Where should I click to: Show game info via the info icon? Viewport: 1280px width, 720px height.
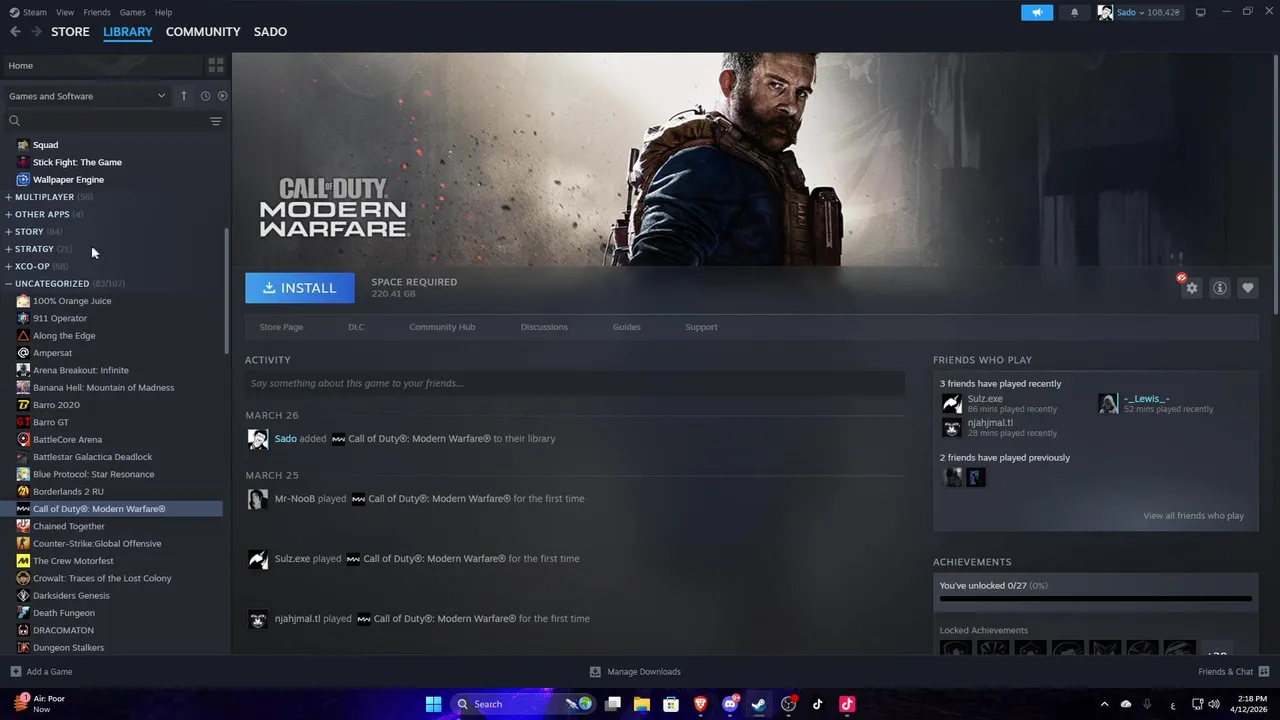pyautogui.click(x=1220, y=288)
